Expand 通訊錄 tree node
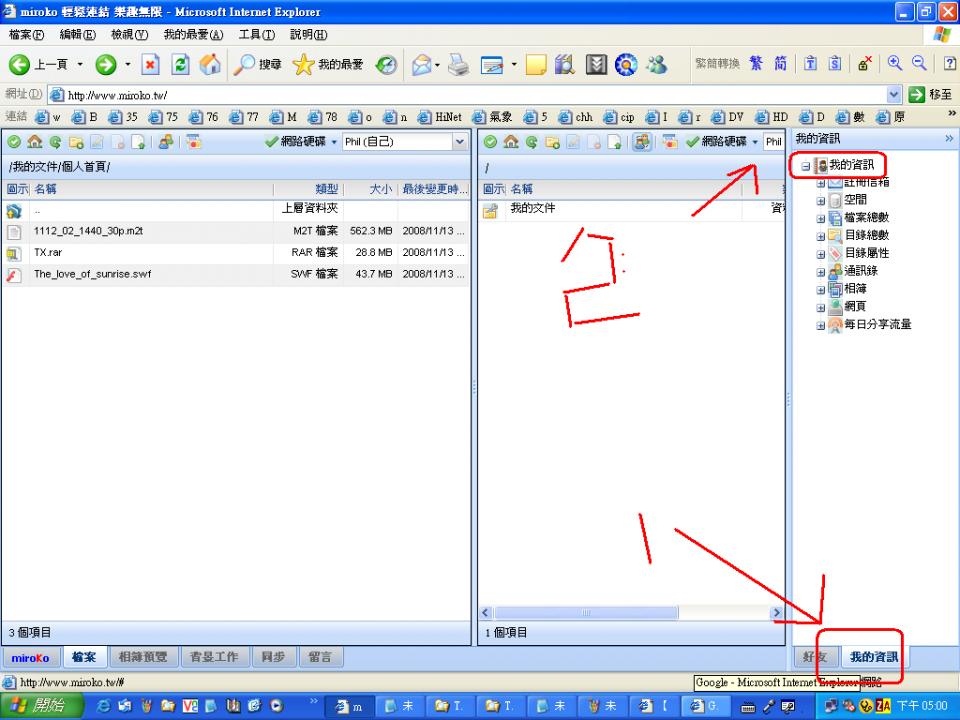The width and height of the screenshot is (960, 720). 820,271
